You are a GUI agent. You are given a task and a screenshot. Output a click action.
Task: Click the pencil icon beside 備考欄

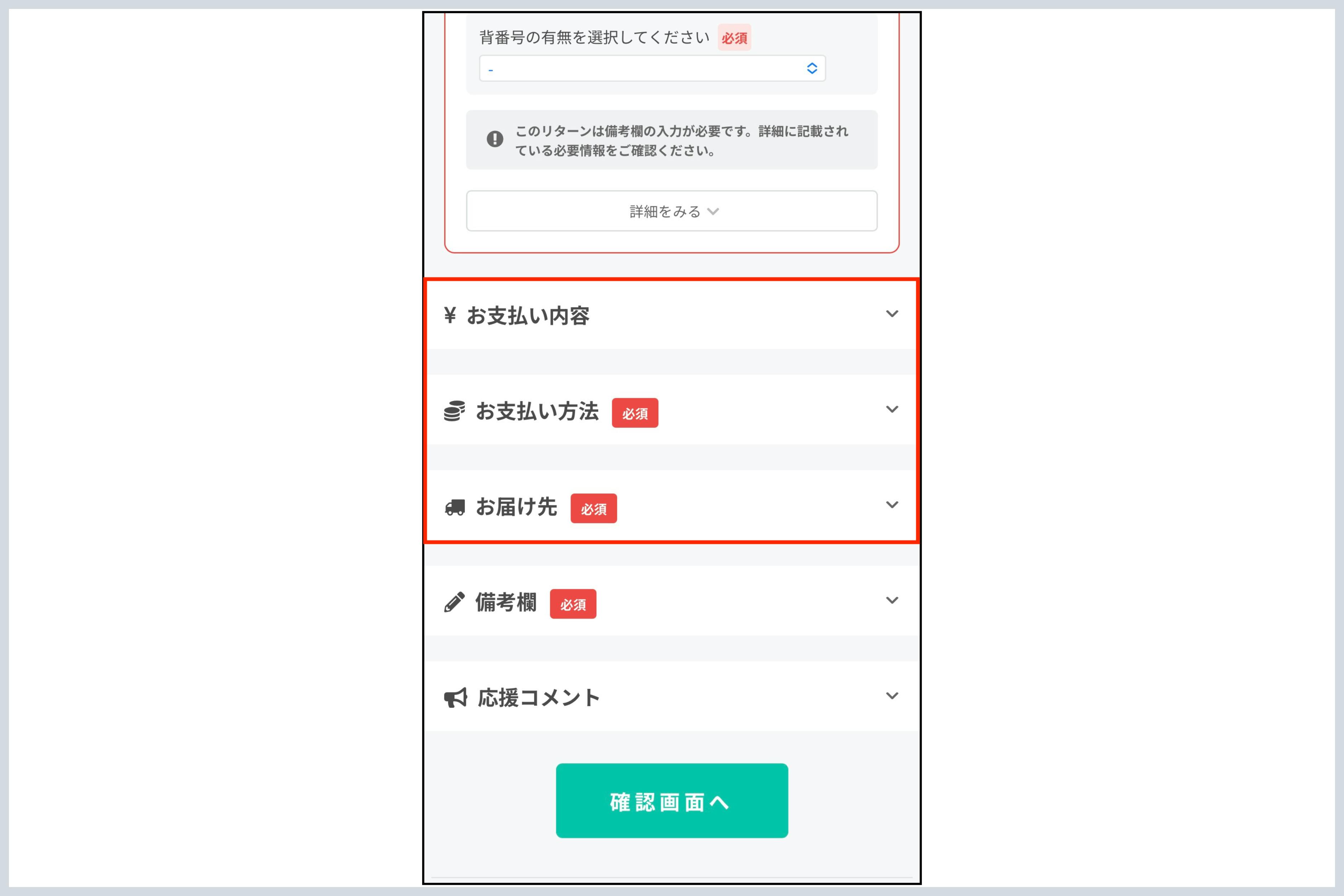(x=454, y=602)
